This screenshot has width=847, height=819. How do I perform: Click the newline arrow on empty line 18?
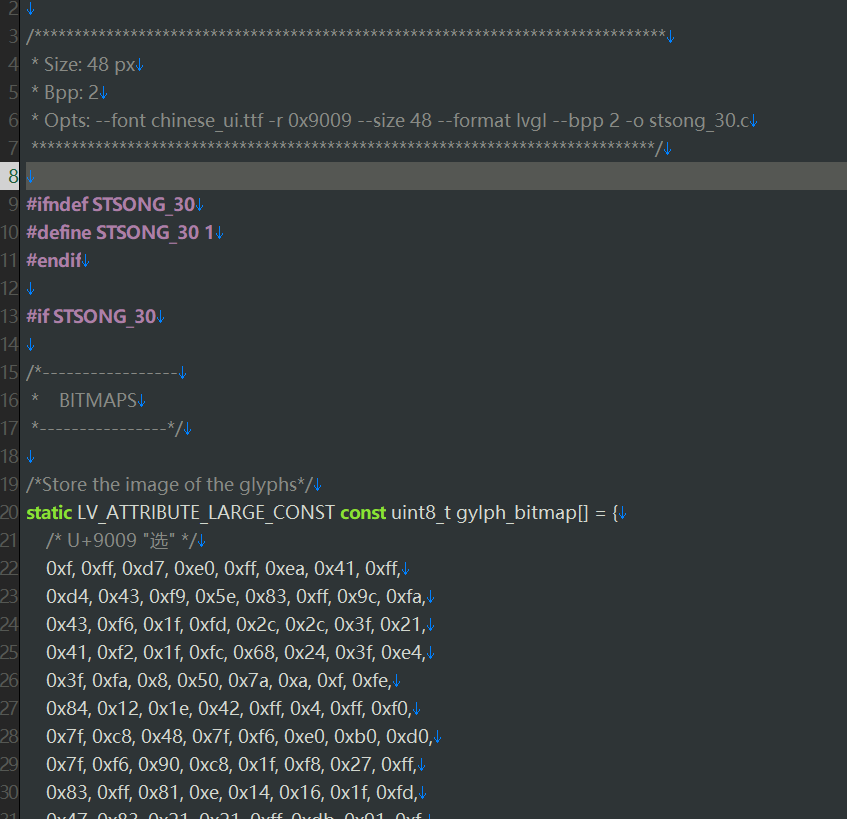pyautogui.click(x=31, y=456)
